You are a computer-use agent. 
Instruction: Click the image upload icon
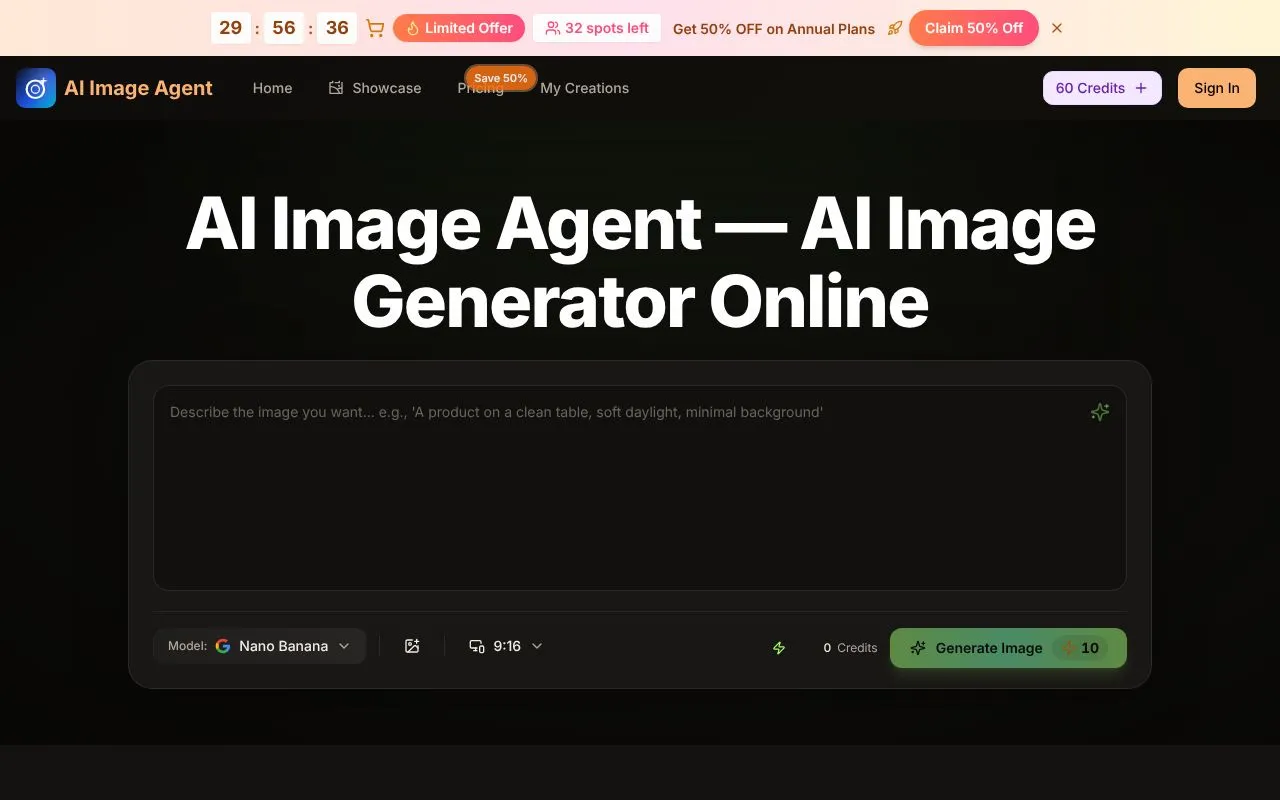412,646
